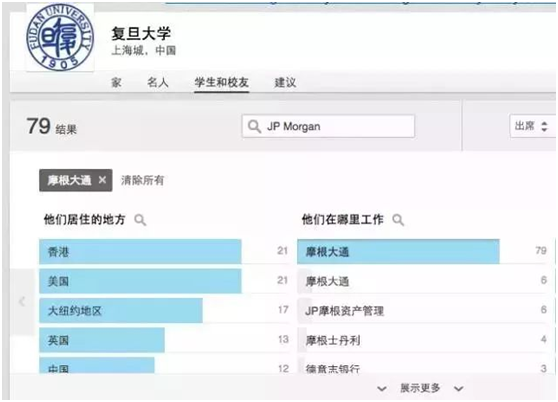Switch to the 名人 tab
The height and width of the screenshot is (402, 558).
158,83
